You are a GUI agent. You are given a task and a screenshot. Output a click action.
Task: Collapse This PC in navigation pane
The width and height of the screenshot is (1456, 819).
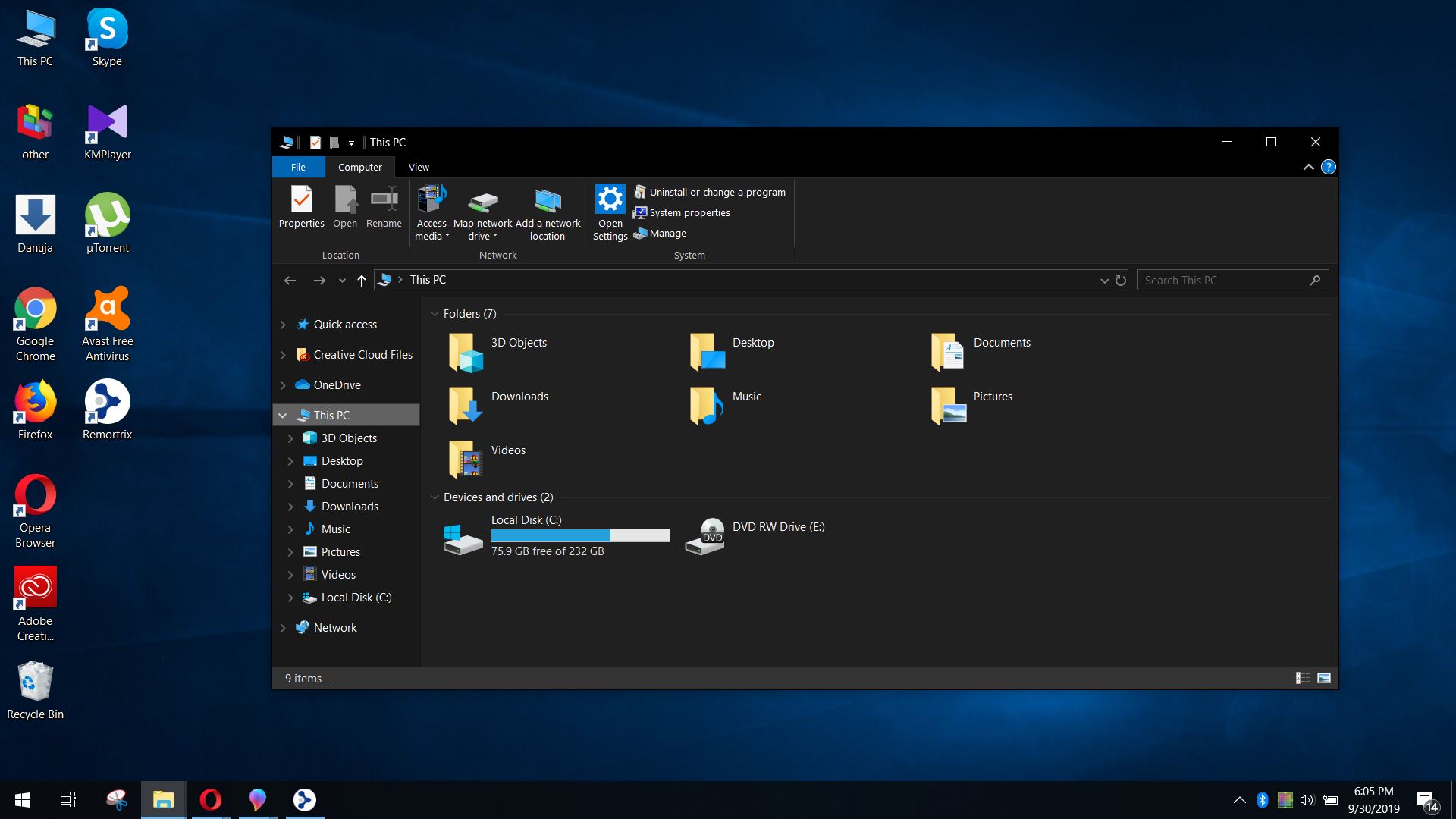pyautogui.click(x=283, y=416)
